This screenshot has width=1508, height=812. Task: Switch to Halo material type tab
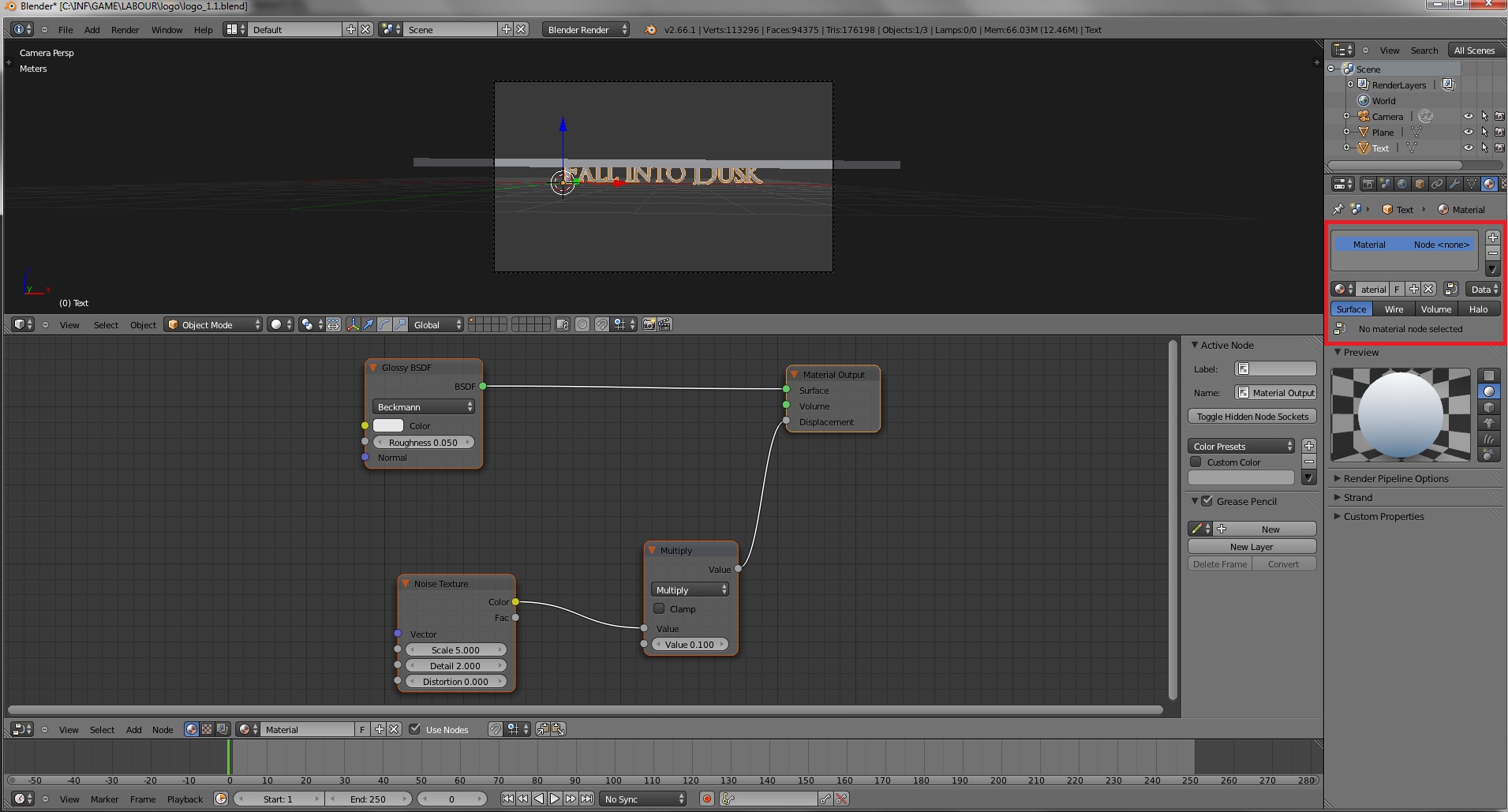pos(1478,309)
